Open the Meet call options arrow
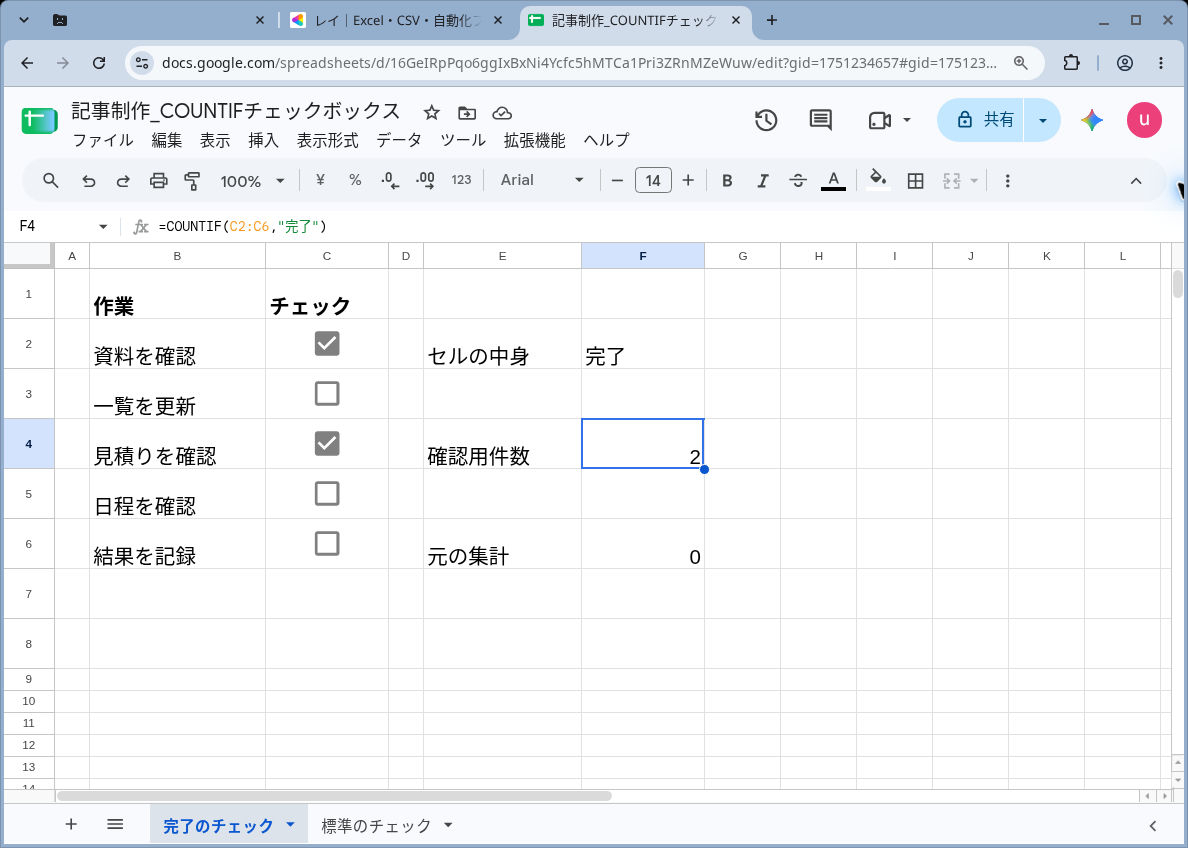 [x=907, y=120]
